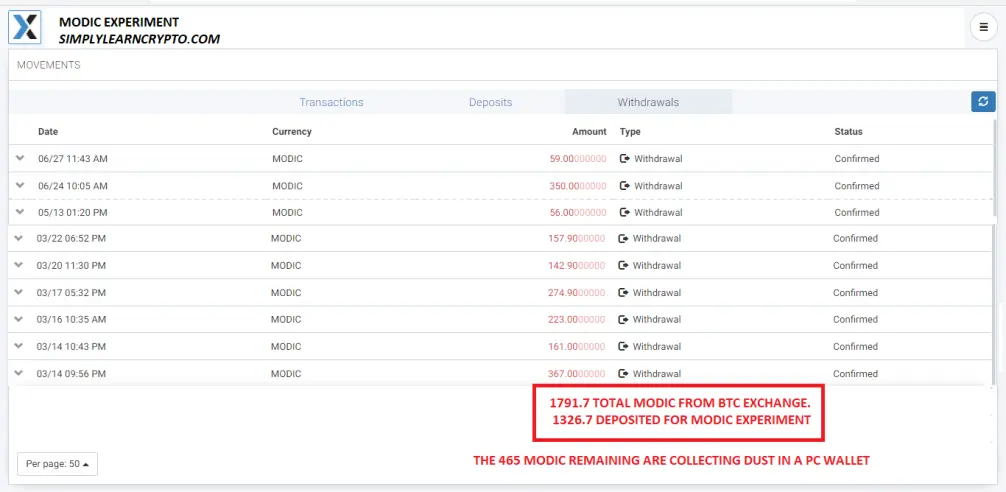The height and width of the screenshot is (492, 1006).
Task: Click the Status column header
Action: pyautogui.click(x=848, y=131)
